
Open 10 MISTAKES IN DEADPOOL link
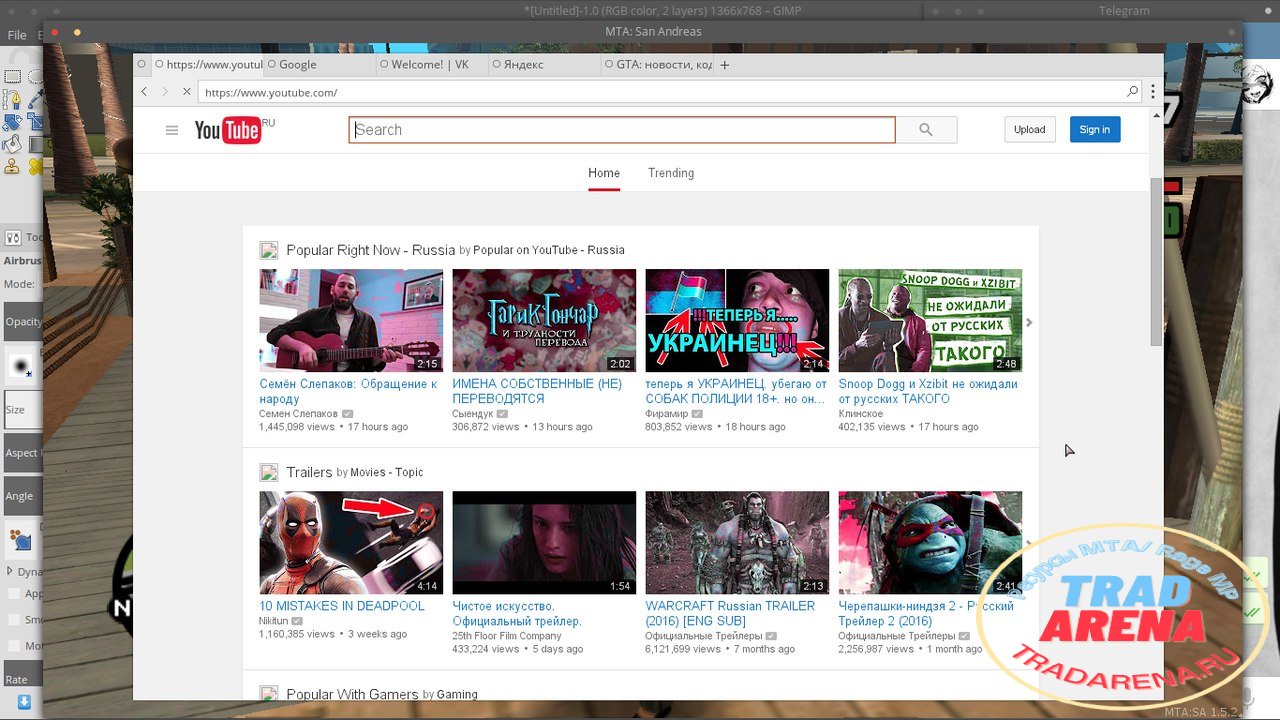pos(342,606)
